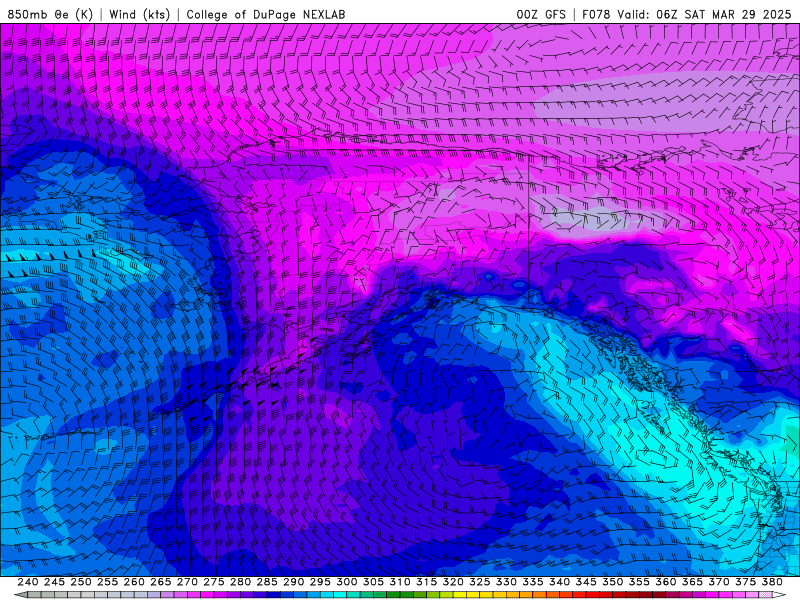Click the "Wind (kts)" header label

pos(139,14)
